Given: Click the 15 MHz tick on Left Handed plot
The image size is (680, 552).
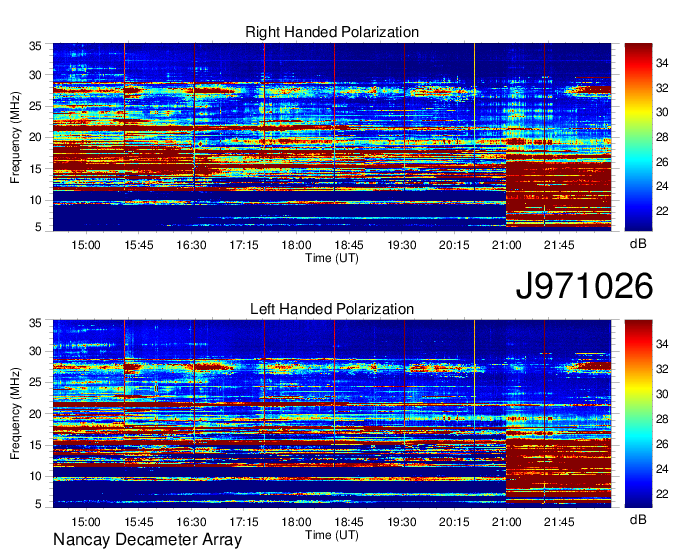Looking at the screenshot, I should click(35, 445).
